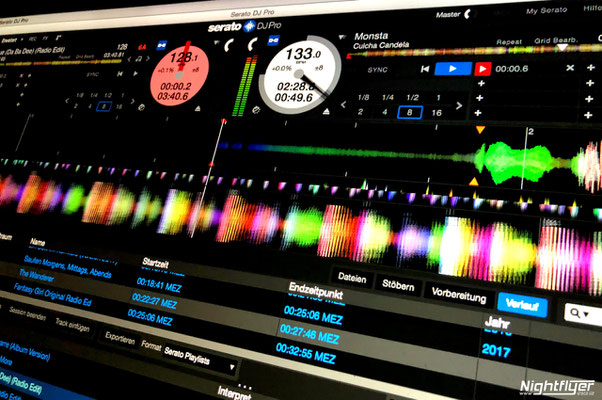Viewport: 602px width, 400px height.
Task: Click the Exportieren button
Action: pos(120,338)
